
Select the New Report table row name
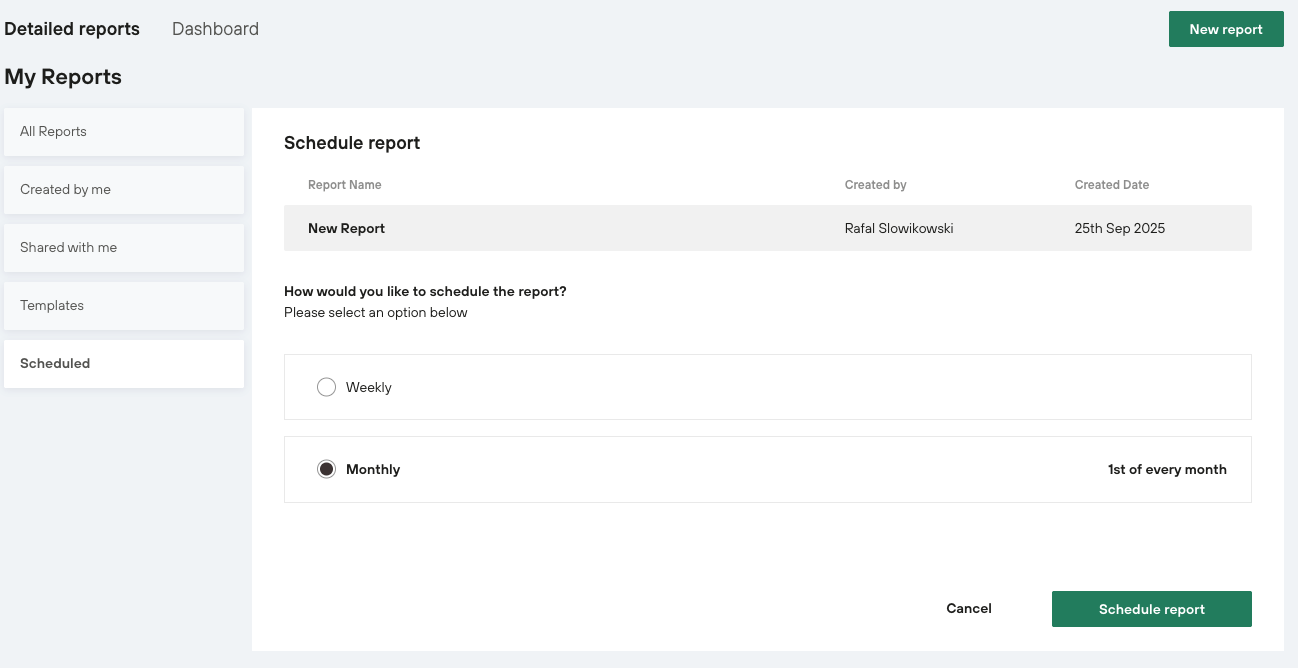[x=346, y=228]
